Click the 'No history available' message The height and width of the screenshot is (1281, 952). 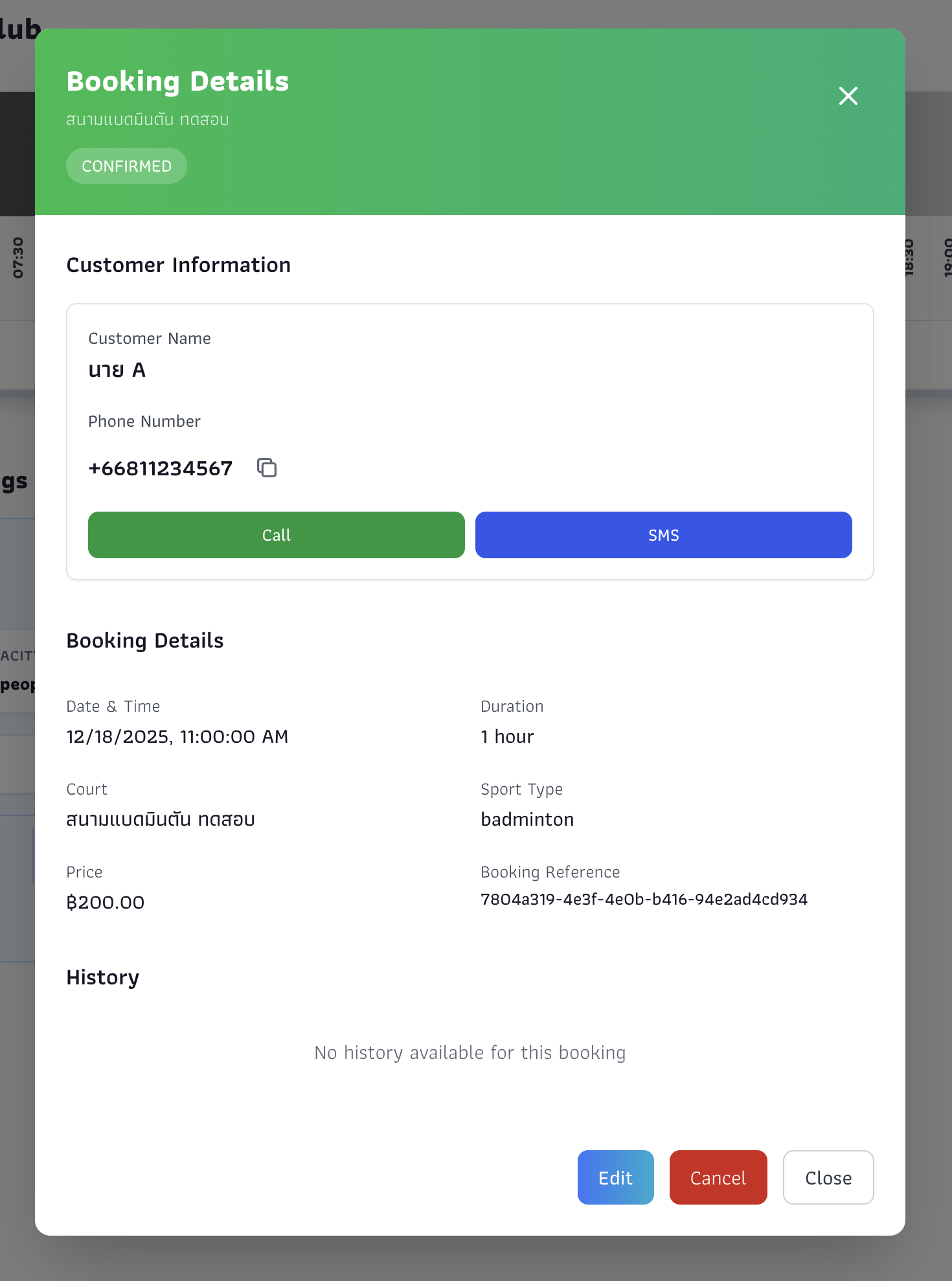tap(470, 1052)
